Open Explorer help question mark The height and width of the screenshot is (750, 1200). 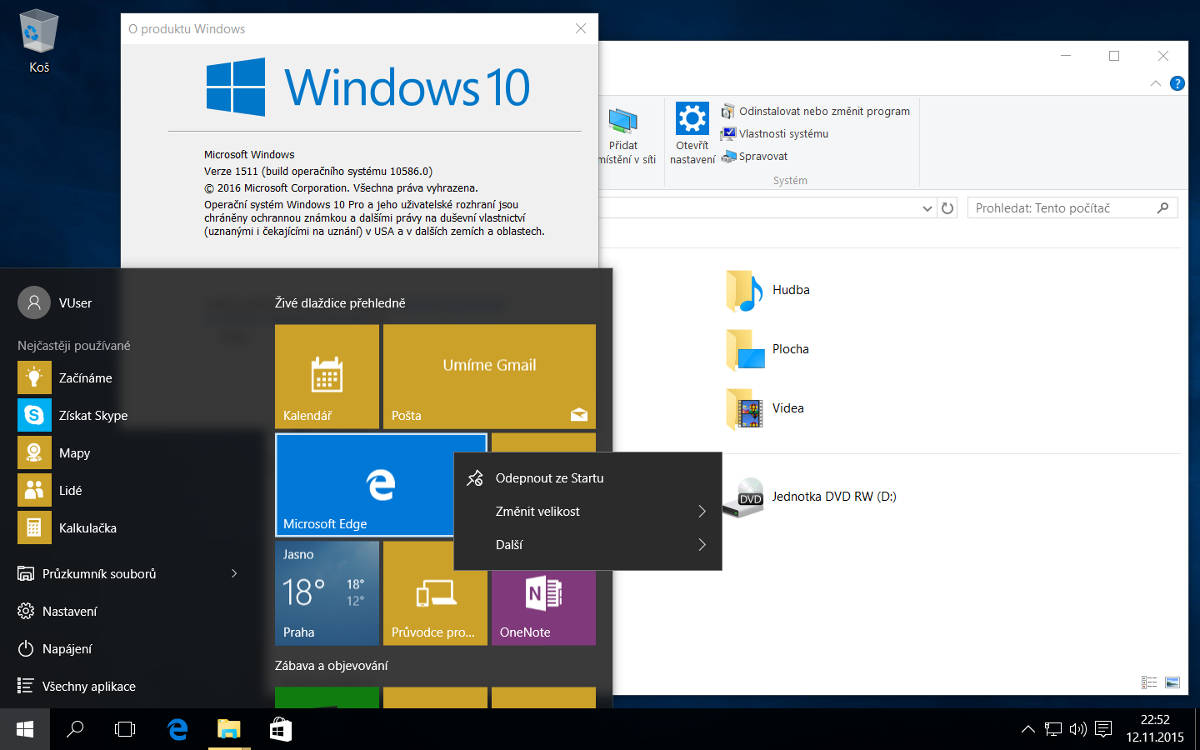(1177, 84)
